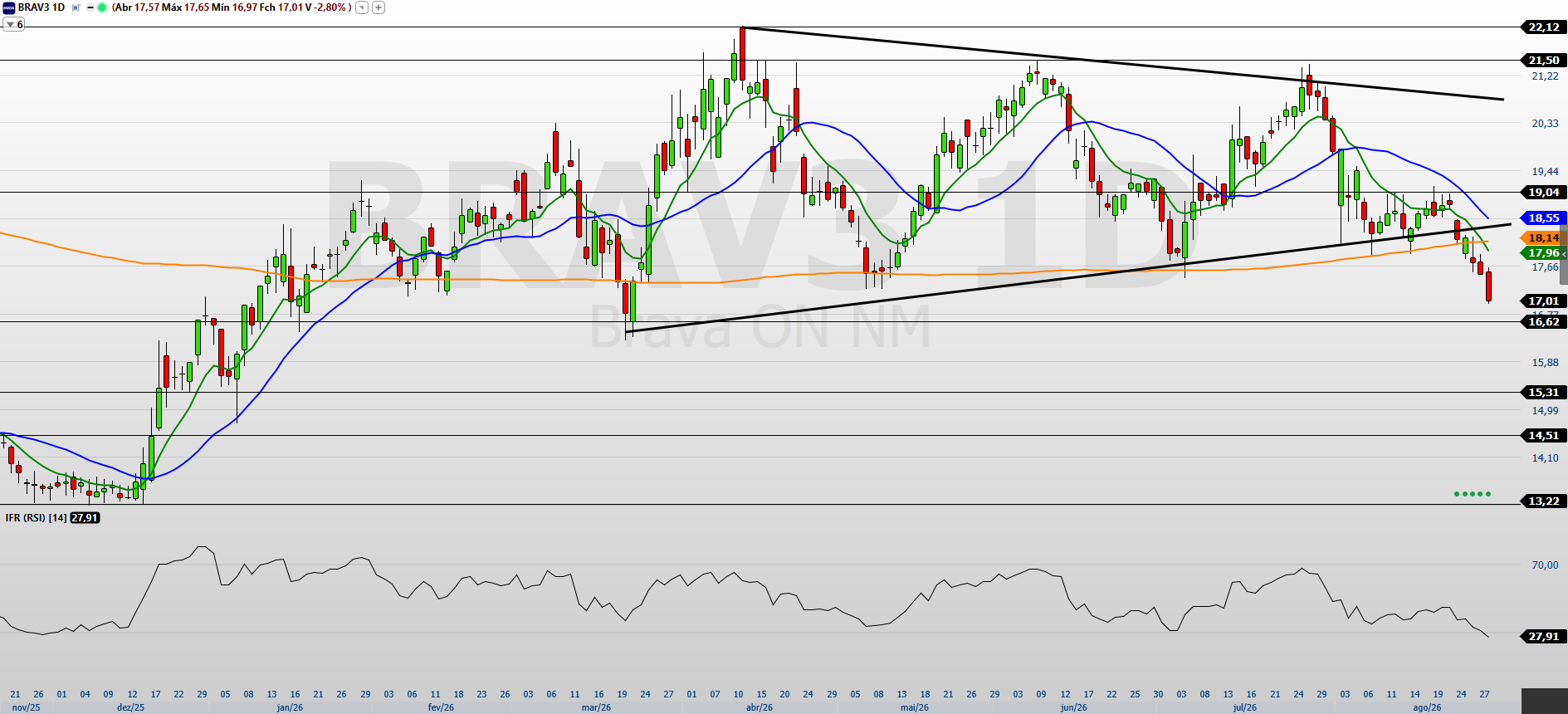The image size is (1568, 714).
Task: Click the Brava company logo icon
Action: (9, 7)
